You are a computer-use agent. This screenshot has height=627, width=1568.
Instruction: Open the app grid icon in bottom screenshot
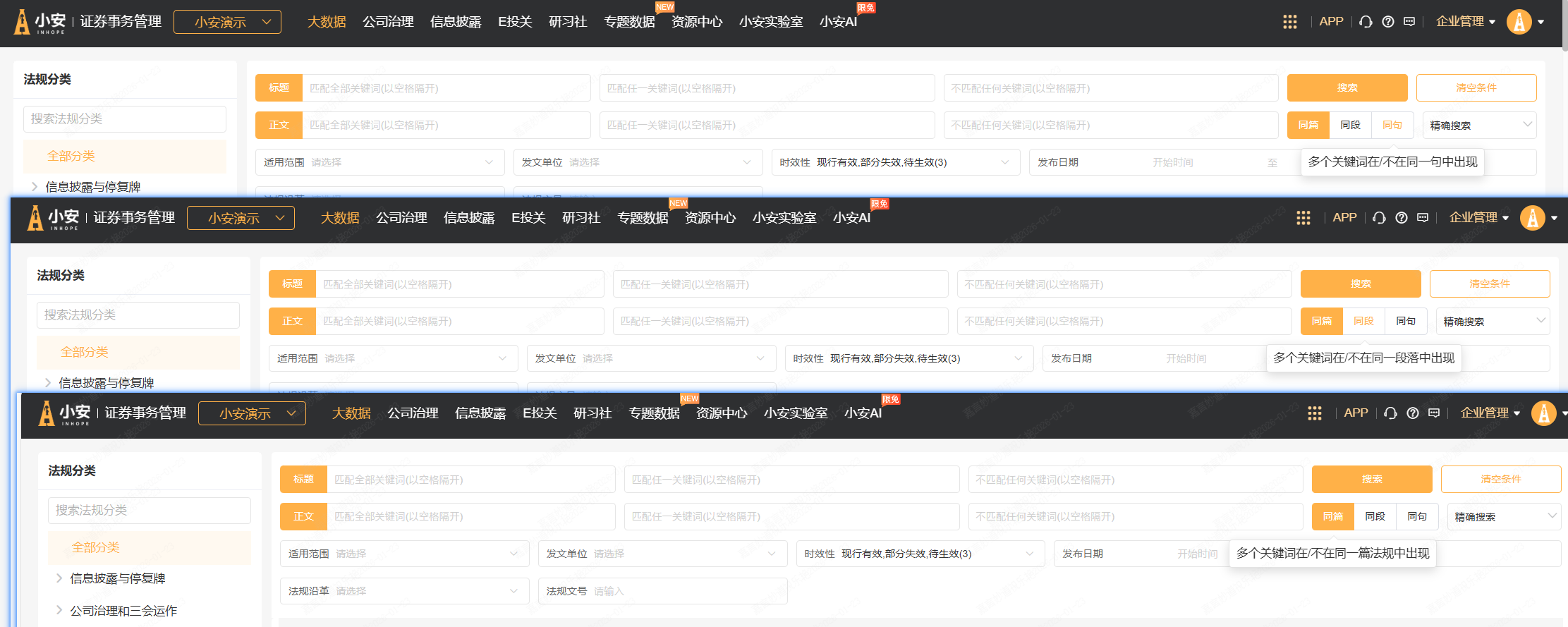click(x=1314, y=413)
